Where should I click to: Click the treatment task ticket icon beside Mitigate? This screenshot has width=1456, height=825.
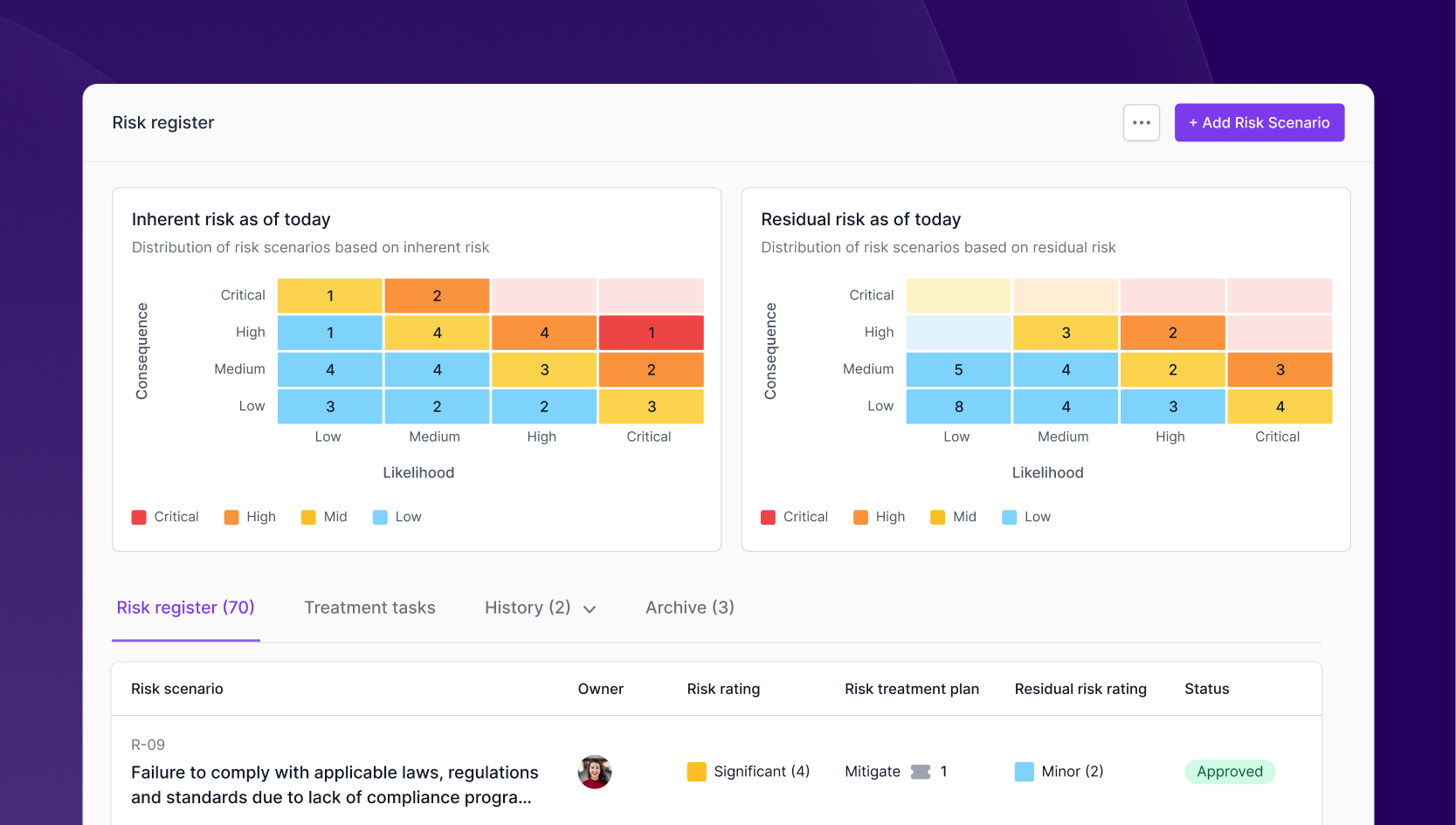(921, 772)
